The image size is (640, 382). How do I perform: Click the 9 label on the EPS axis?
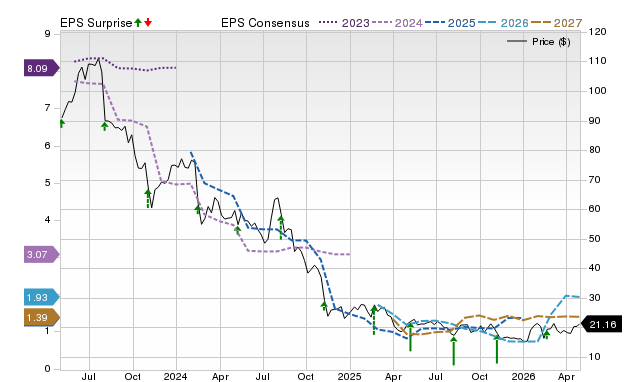click(47, 34)
